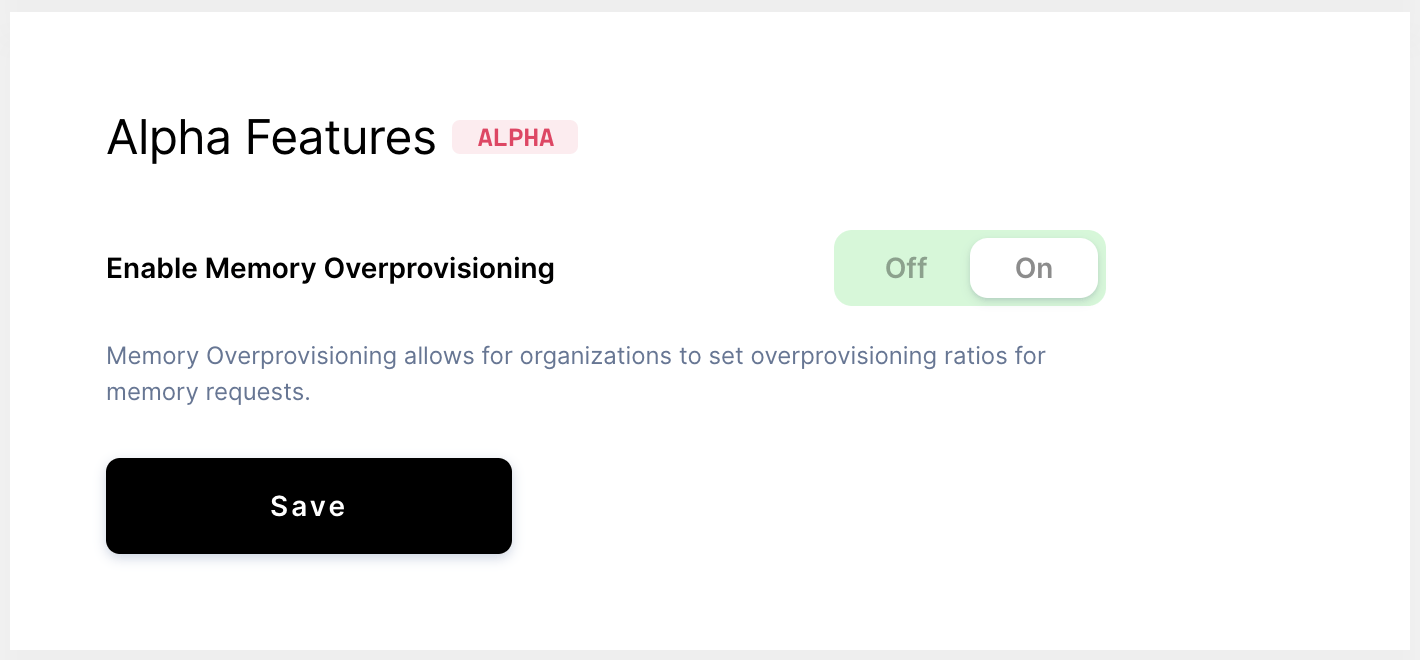Set the Enable Memory Overprovisioning switch to On
The height and width of the screenshot is (660, 1420).
[x=1033, y=268]
